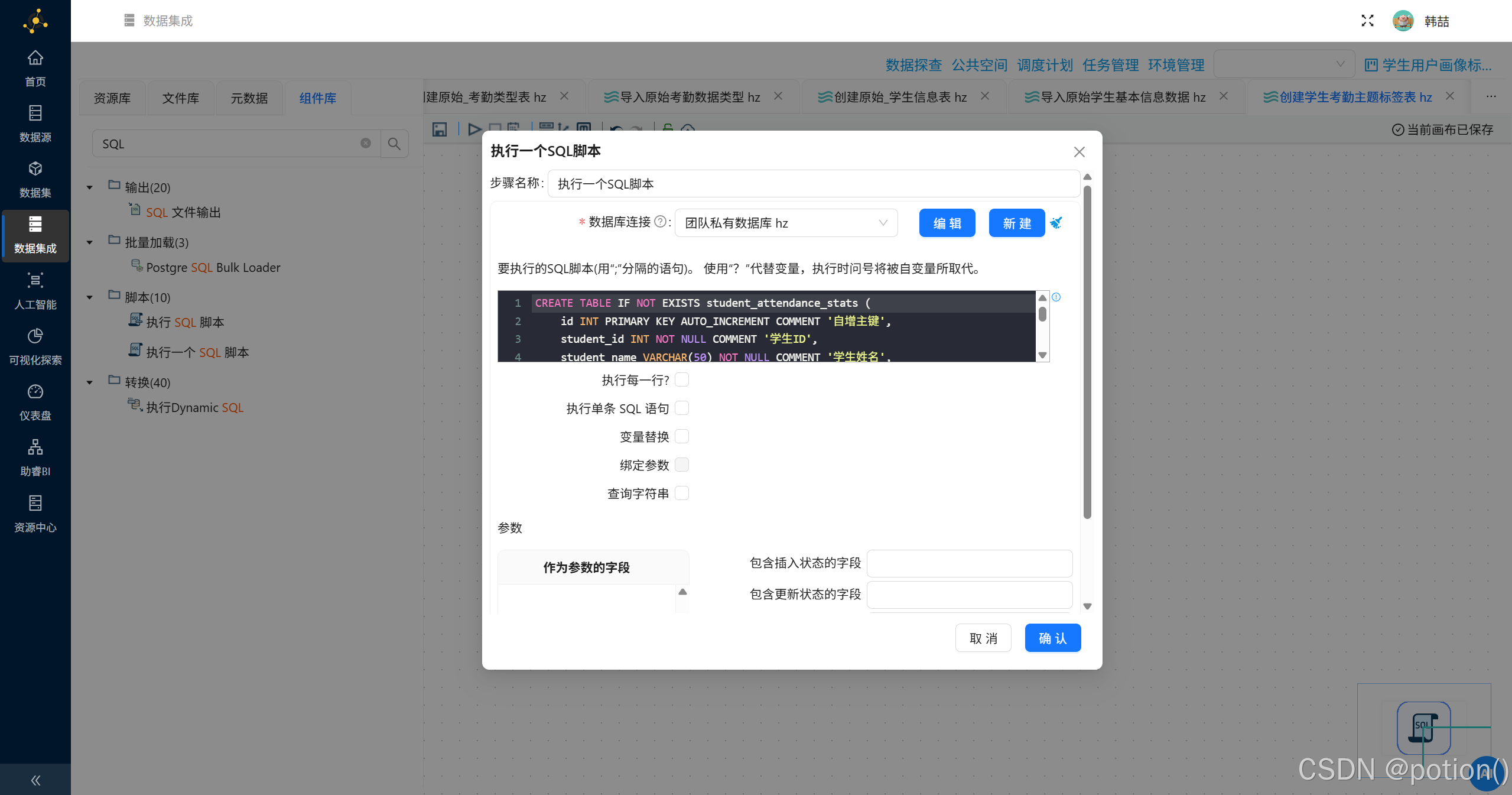1512x795 pixels.
Task: Open the 助睿BI sidebar item
Action: [35, 458]
